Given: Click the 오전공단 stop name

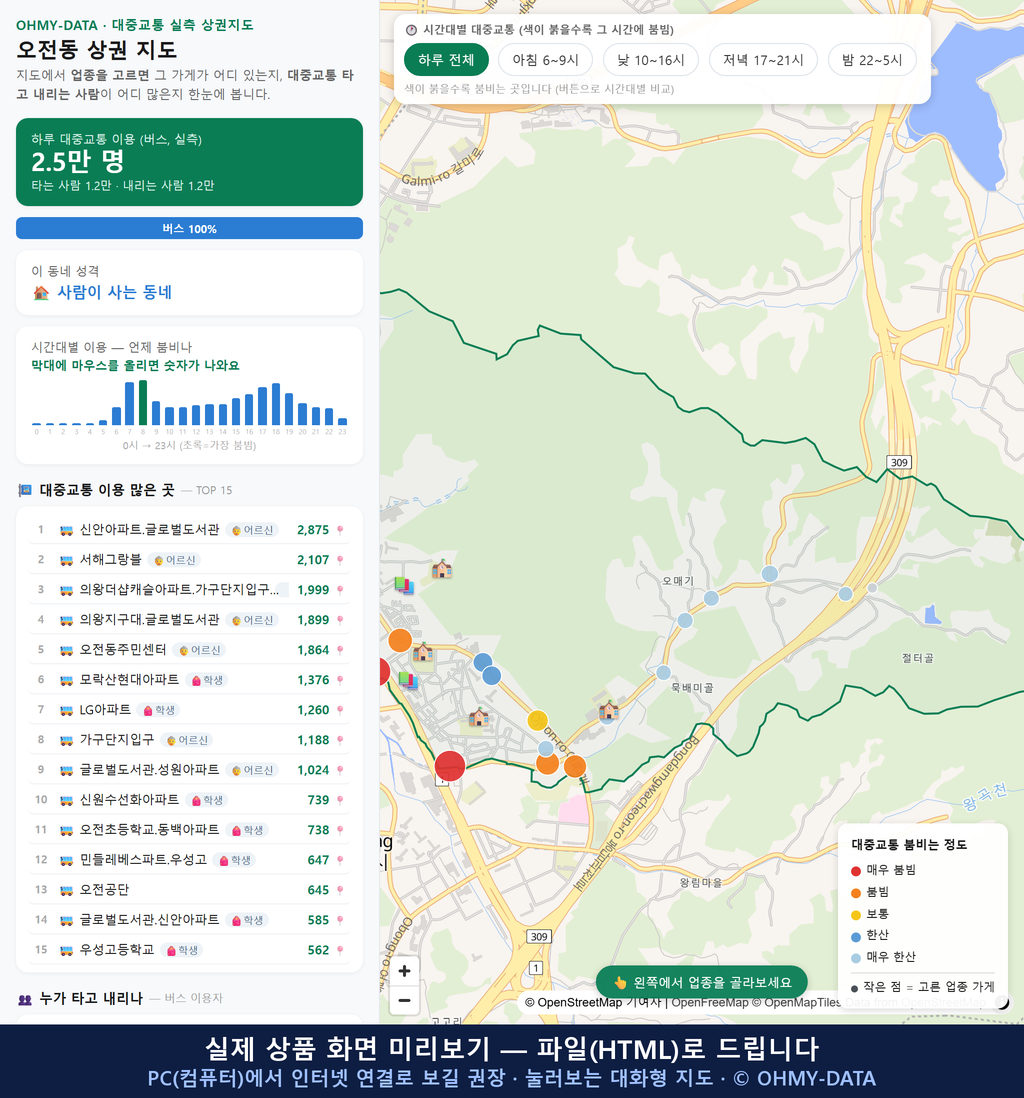Looking at the screenshot, I should pyautogui.click(x=104, y=890).
